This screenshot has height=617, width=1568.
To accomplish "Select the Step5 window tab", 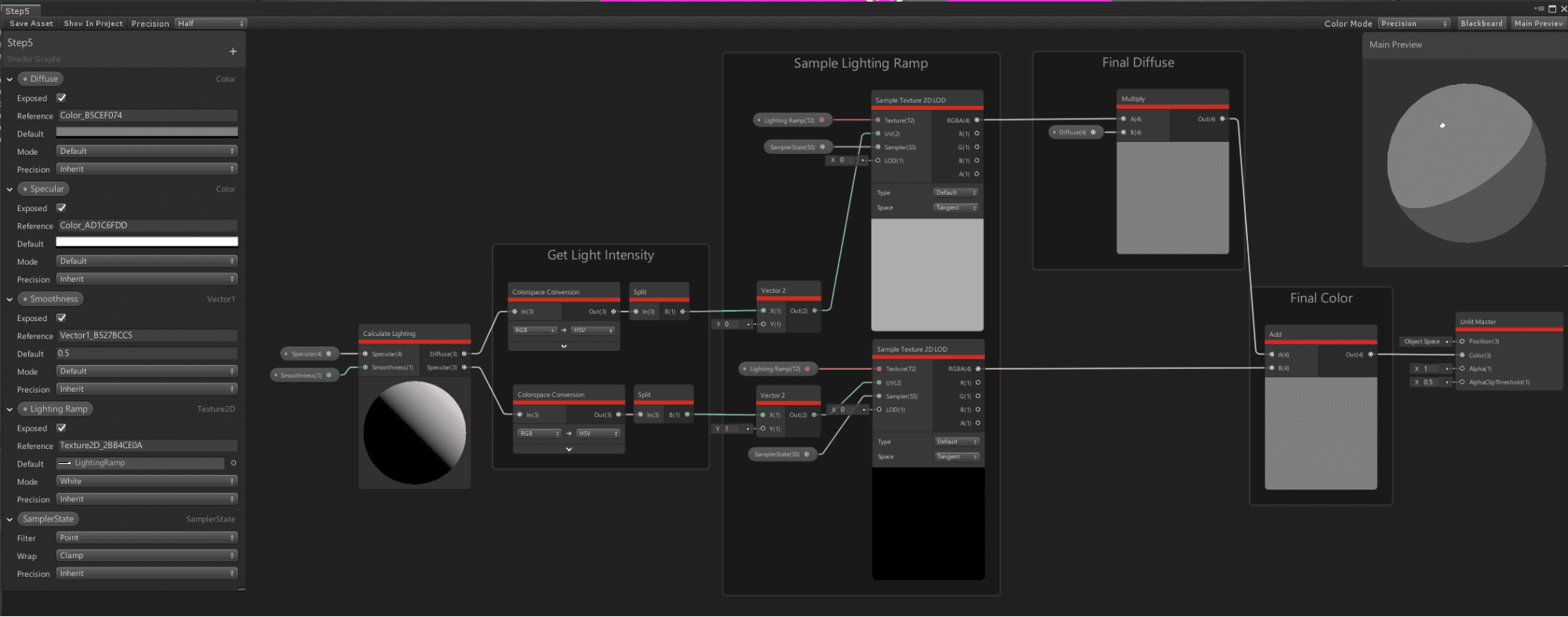I will click(x=17, y=11).
